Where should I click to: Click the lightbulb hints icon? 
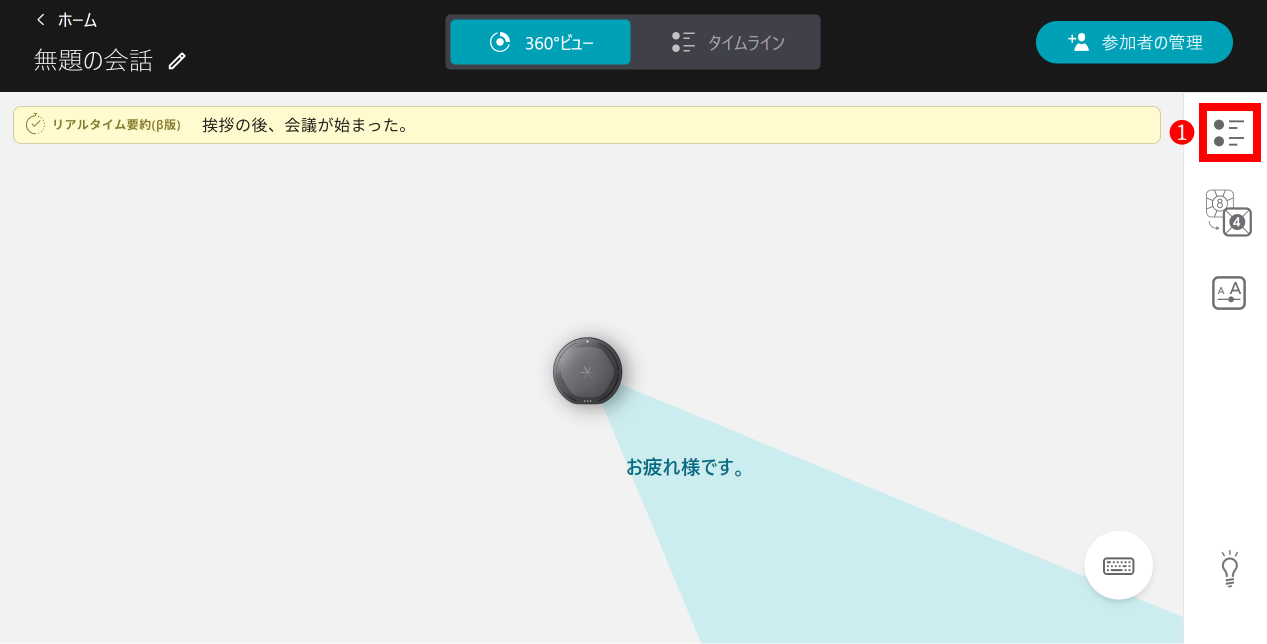pyautogui.click(x=1229, y=567)
